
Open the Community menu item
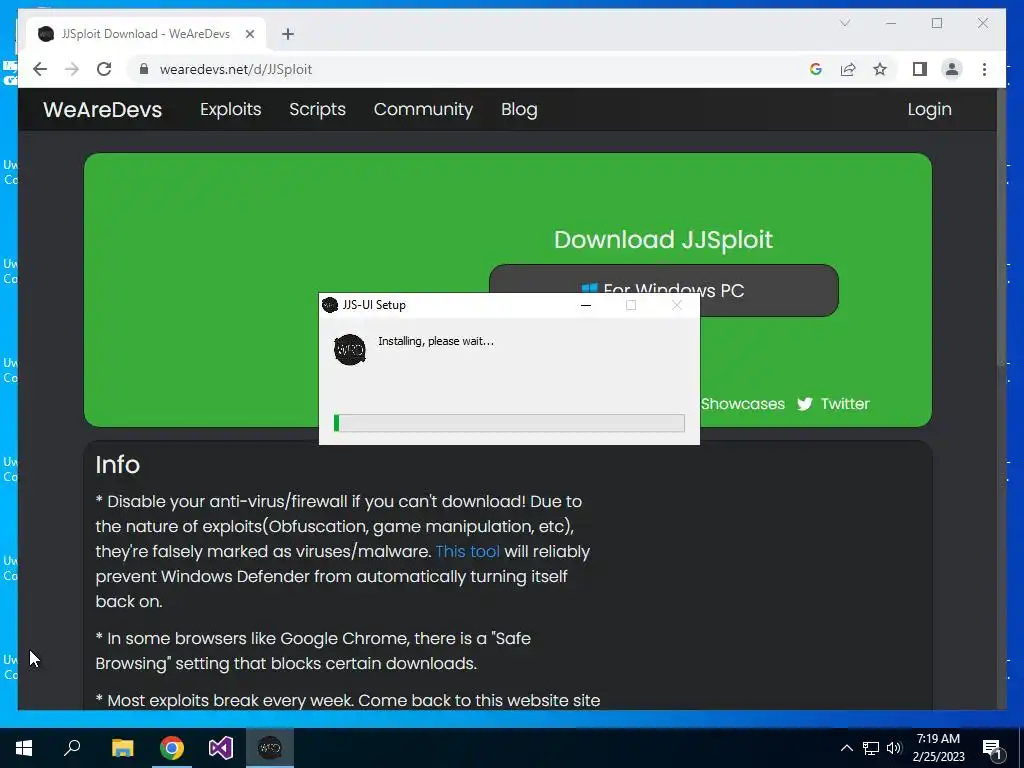click(x=423, y=109)
